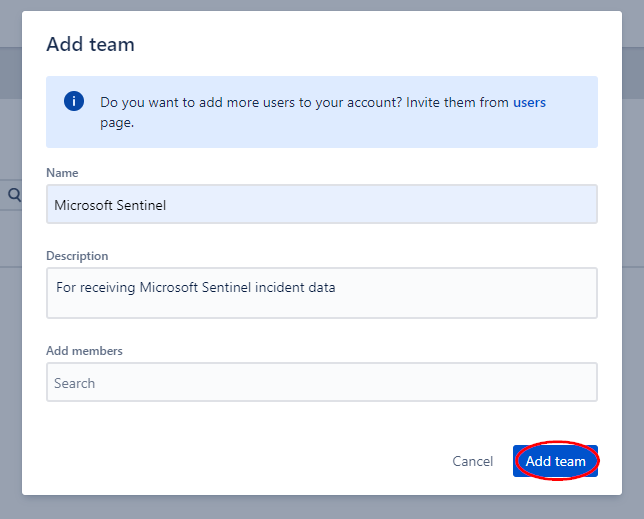Screen dimensions: 644x519
Task: Click the Description field label
Action: [77, 255]
